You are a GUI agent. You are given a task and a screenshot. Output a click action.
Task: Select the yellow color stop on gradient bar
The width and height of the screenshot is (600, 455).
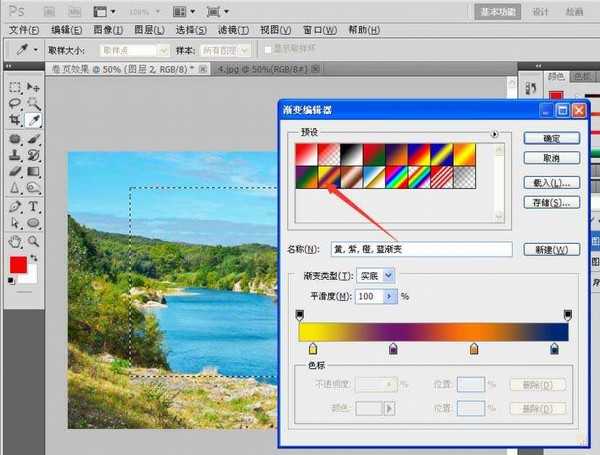(313, 348)
